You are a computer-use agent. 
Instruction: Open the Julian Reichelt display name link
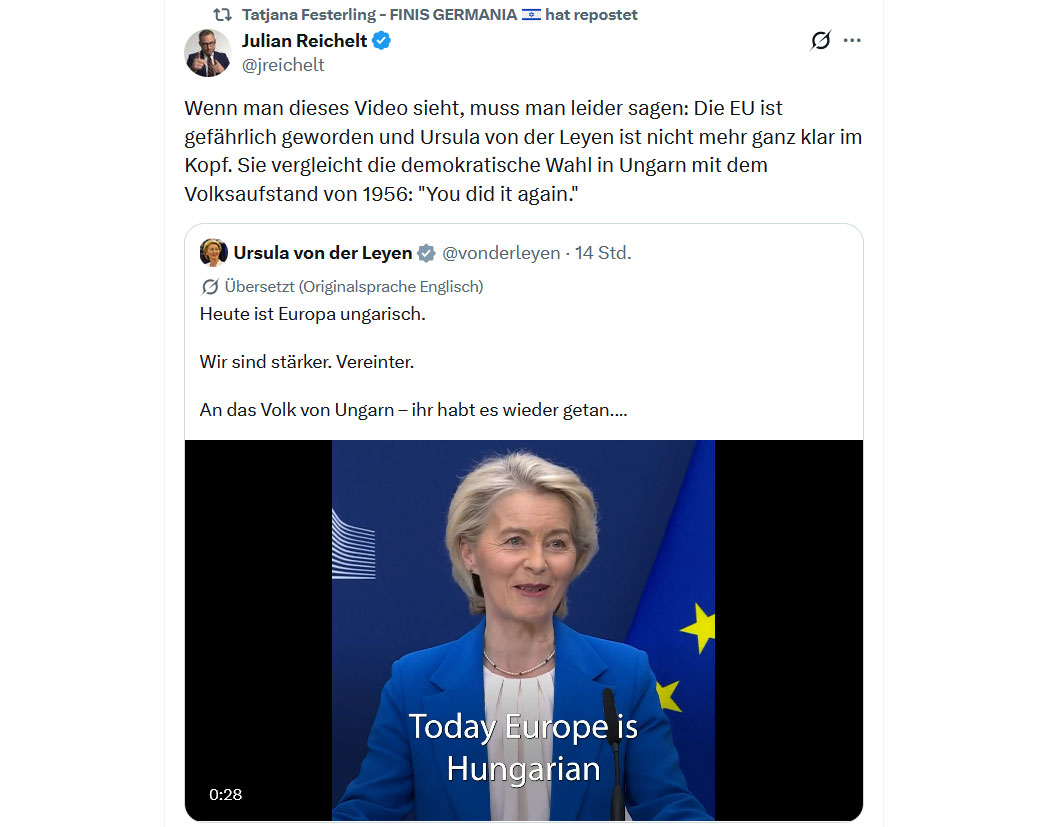tap(304, 41)
